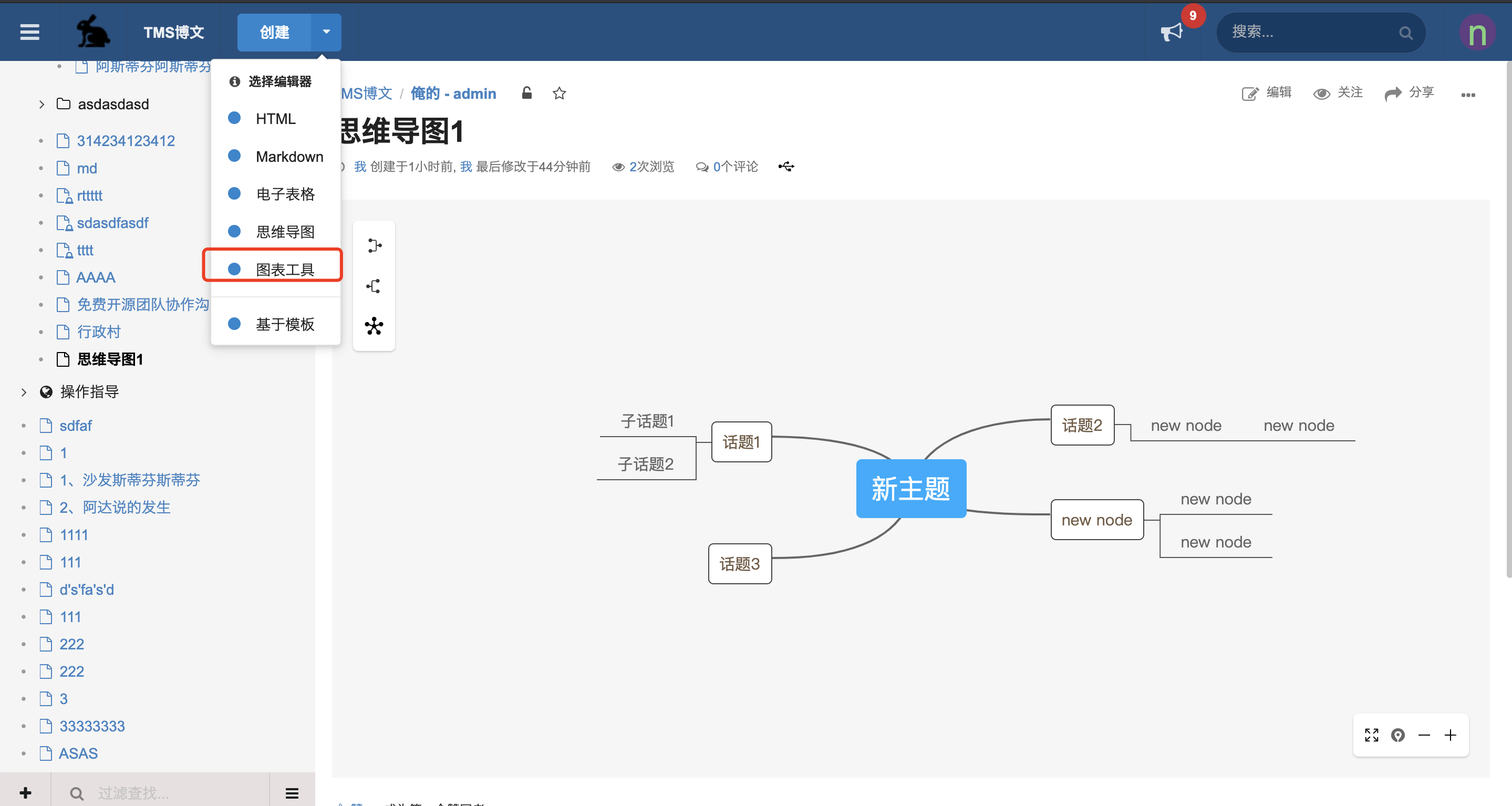Select left-side layout mind map icon

point(374,286)
